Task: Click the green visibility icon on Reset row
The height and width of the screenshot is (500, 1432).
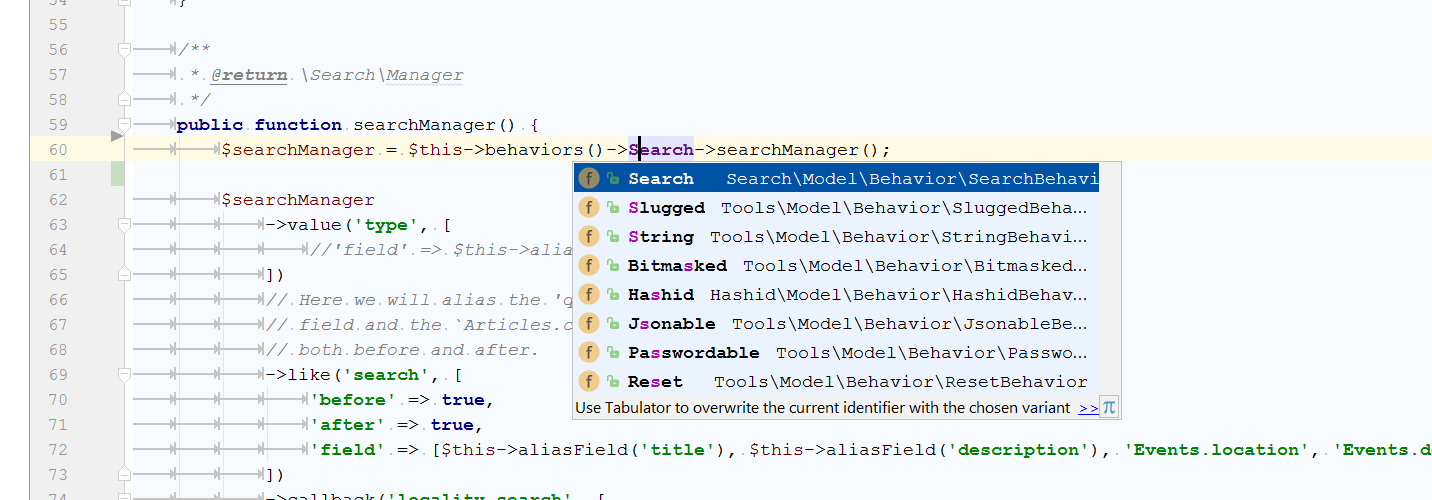Action: (x=612, y=382)
